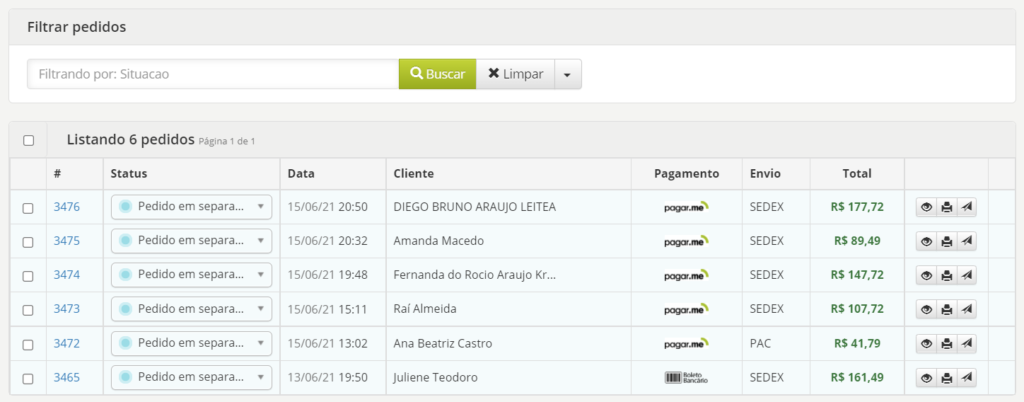Screen dimensions: 1024x402
Task: Click the Total column header
Action: [x=857, y=173]
